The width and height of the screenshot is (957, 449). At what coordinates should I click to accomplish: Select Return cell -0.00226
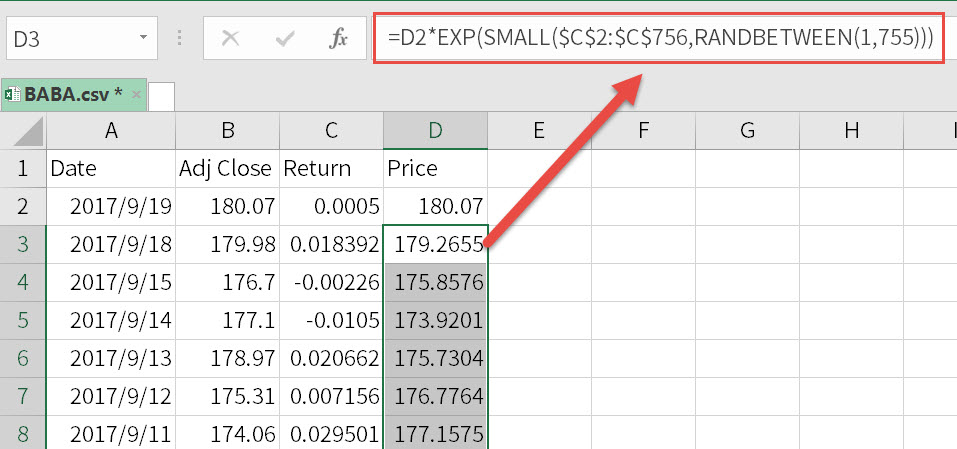331,282
